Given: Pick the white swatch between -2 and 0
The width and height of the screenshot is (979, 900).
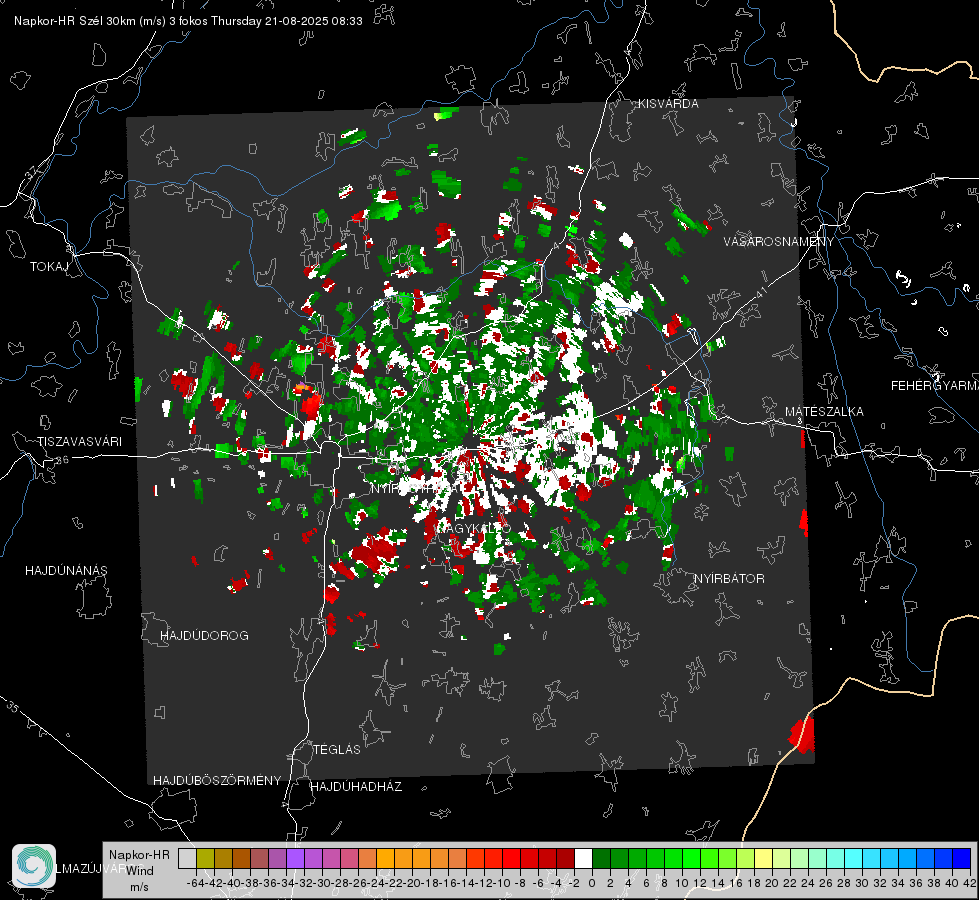Looking at the screenshot, I should pyautogui.click(x=583, y=858).
